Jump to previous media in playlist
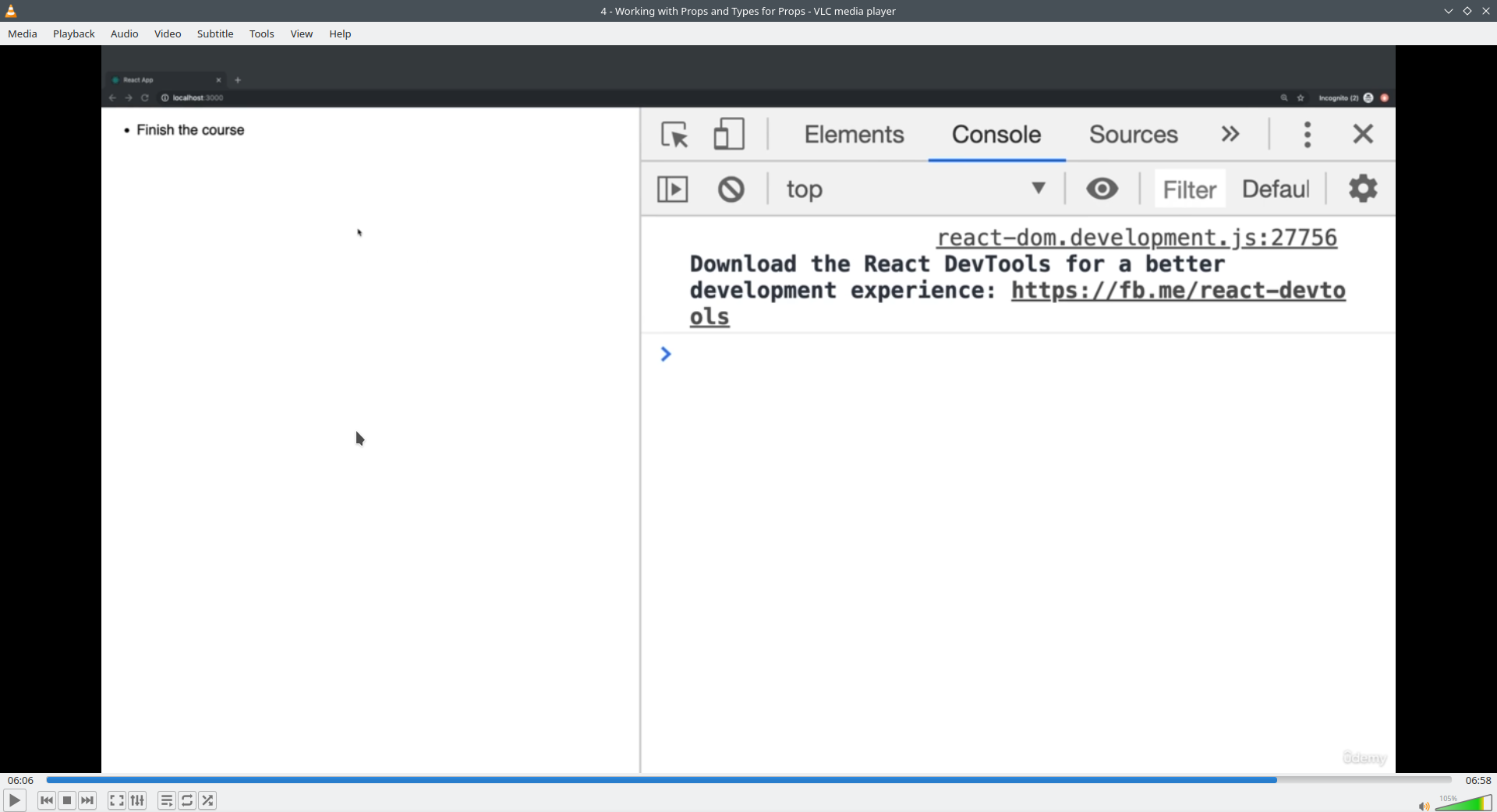 [x=47, y=800]
